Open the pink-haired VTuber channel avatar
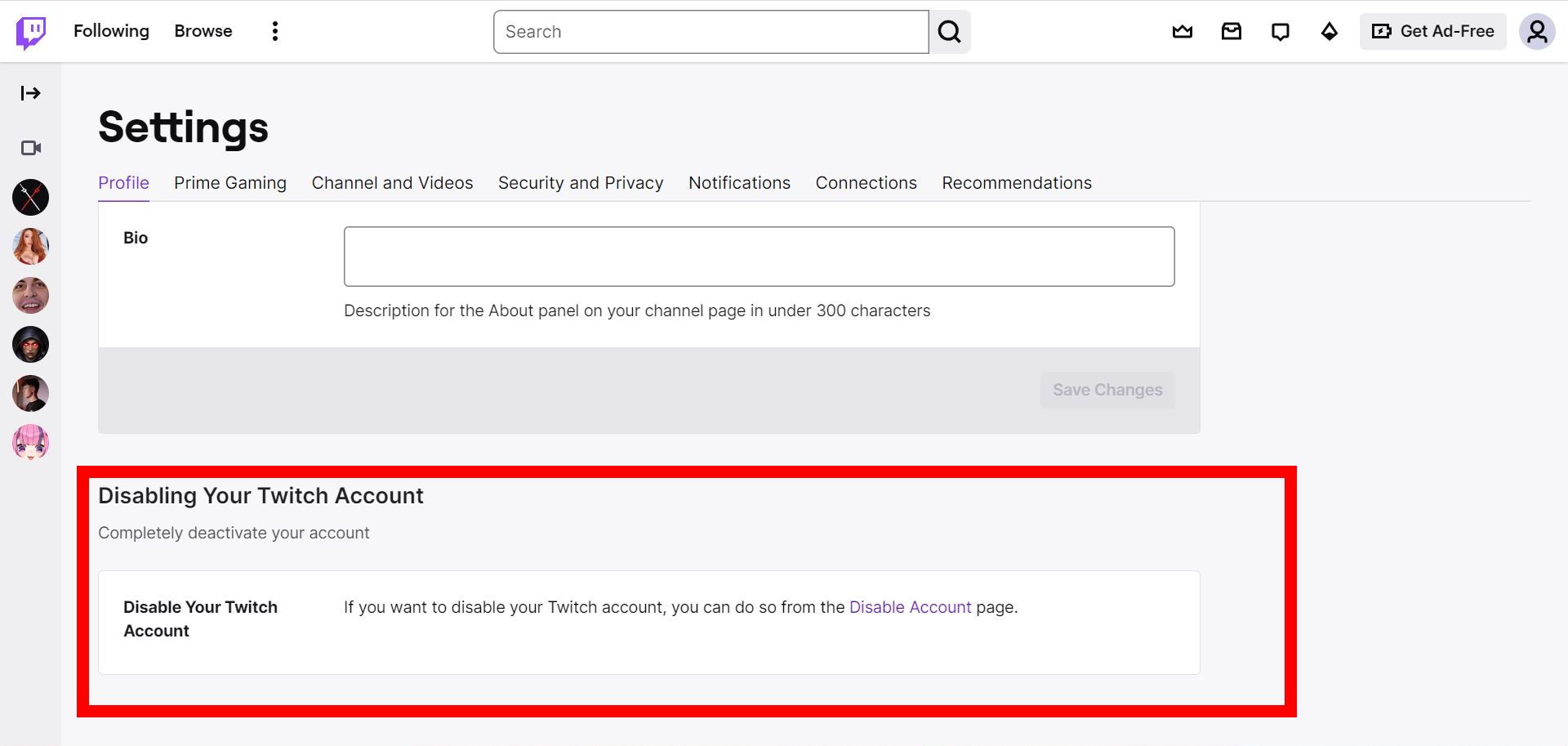The height and width of the screenshot is (746, 1568). tap(30, 442)
